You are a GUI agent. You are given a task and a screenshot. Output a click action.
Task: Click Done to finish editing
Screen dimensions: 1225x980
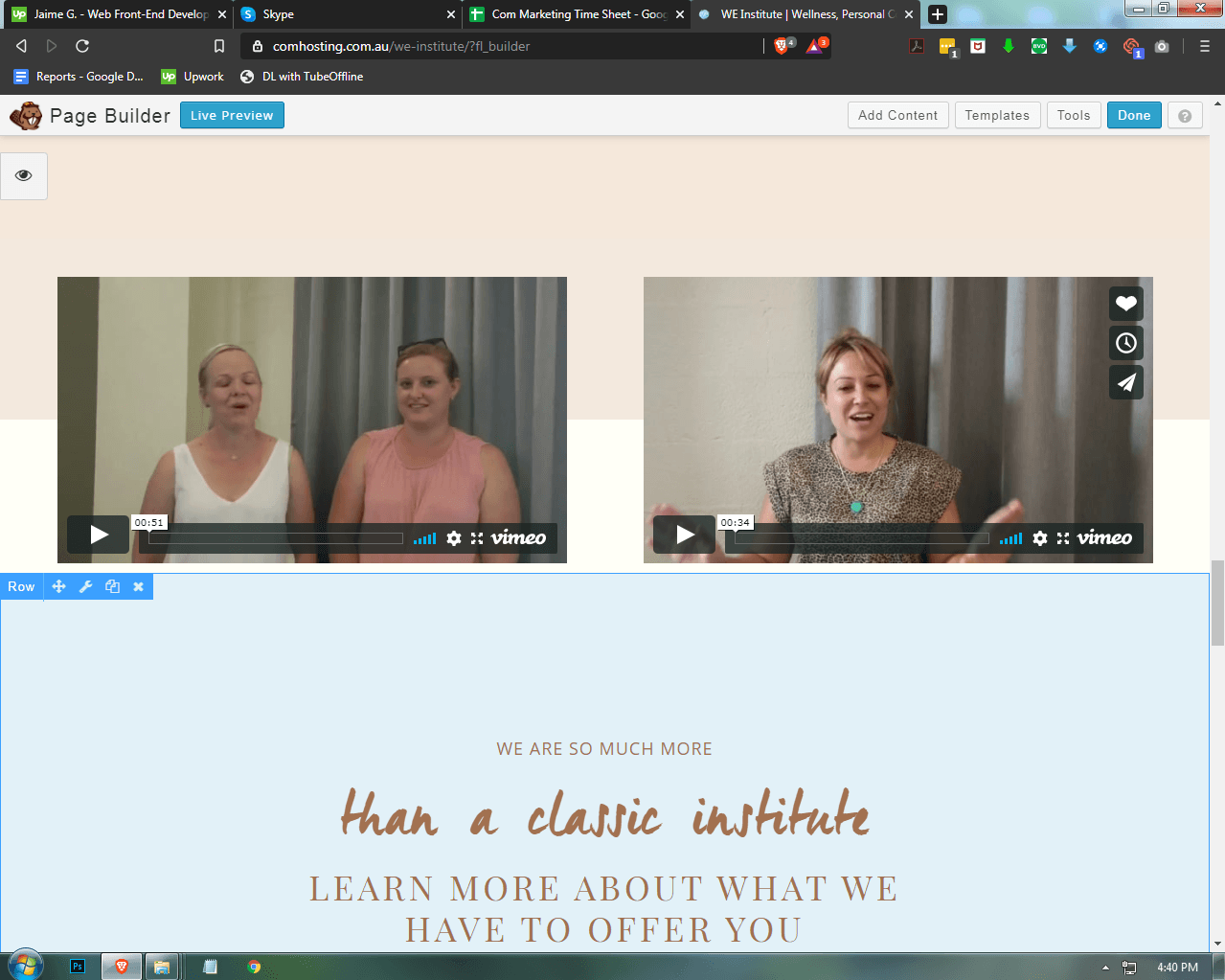[1134, 115]
